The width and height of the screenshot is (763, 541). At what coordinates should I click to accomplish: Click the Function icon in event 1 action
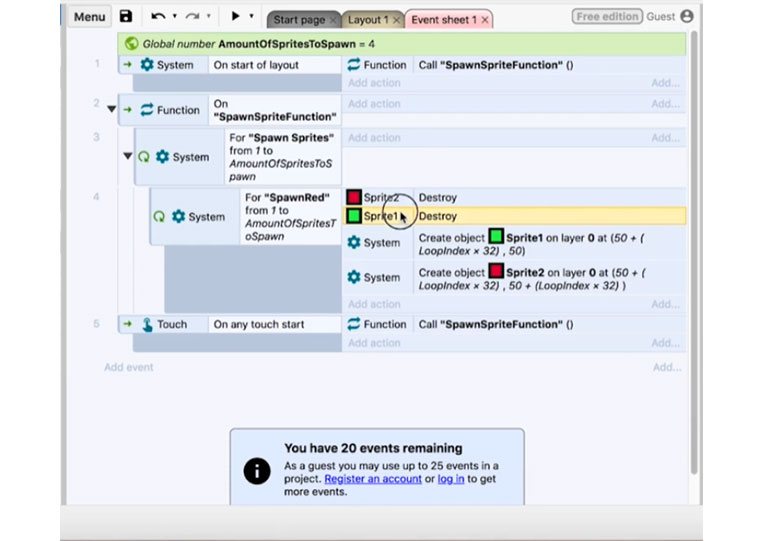[354, 65]
